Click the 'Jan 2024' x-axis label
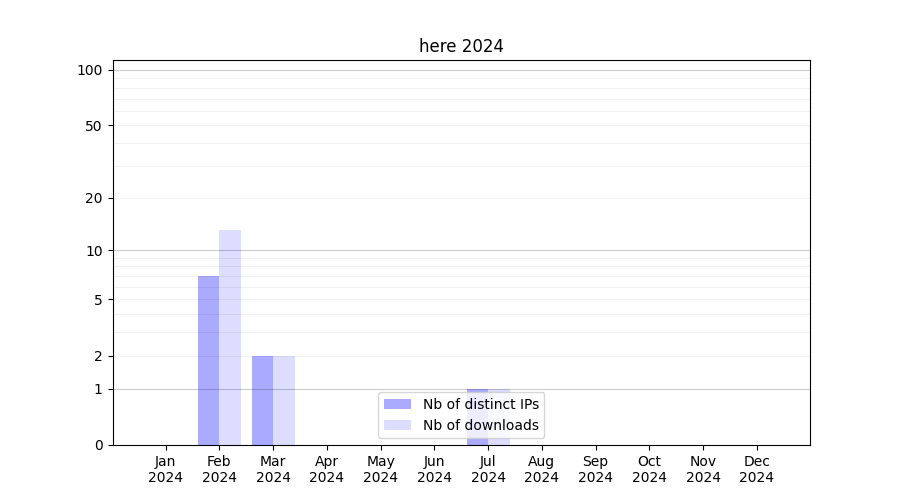900x500 pixels. (165, 469)
